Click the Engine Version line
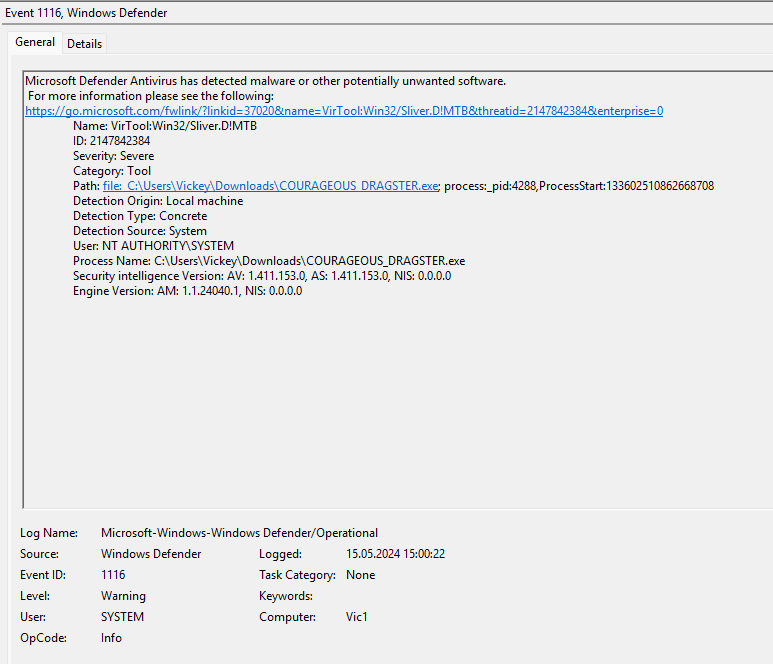This screenshot has height=664, width=773. (187, 291)
